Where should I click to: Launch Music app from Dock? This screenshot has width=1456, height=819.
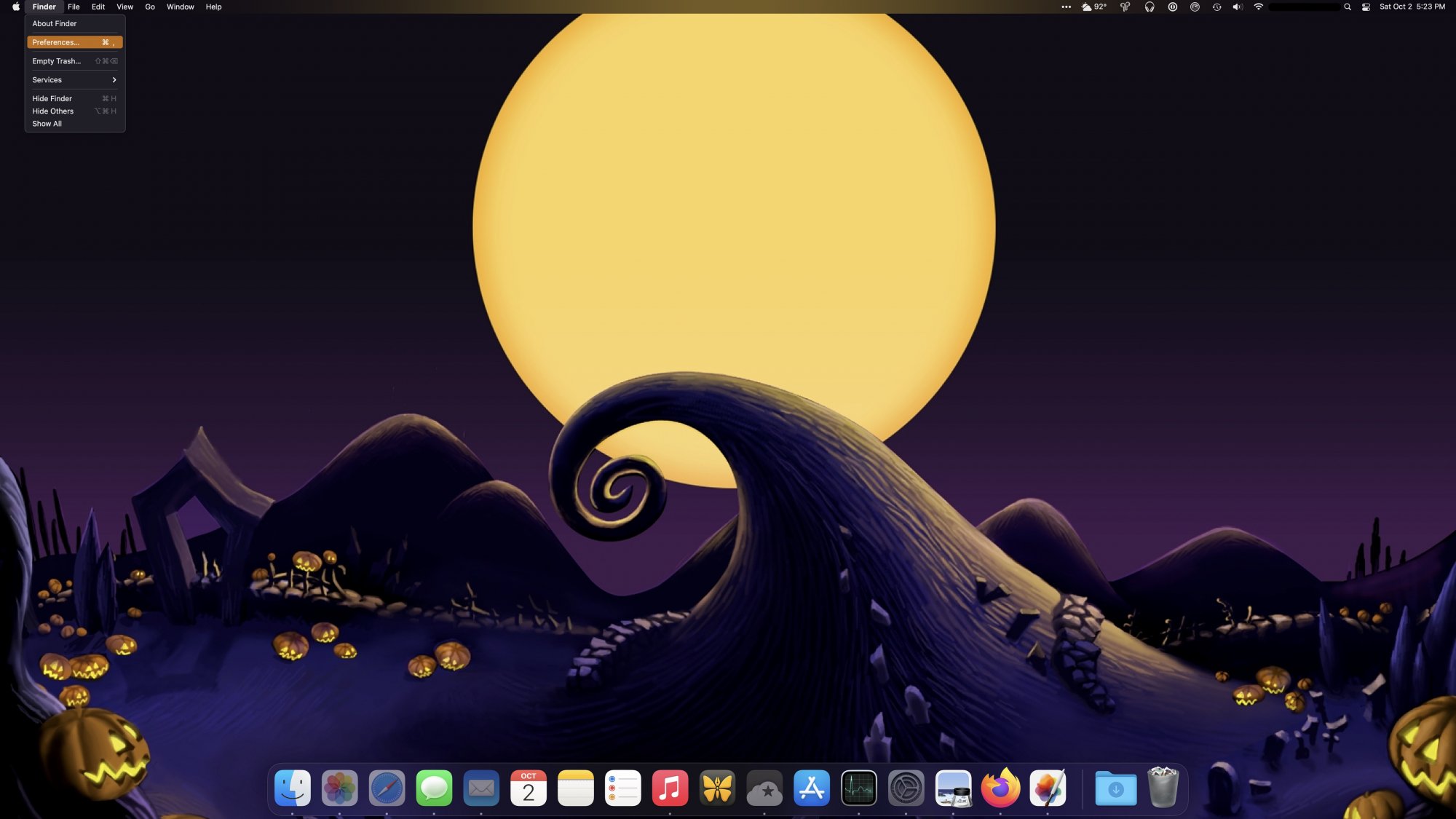670,788
